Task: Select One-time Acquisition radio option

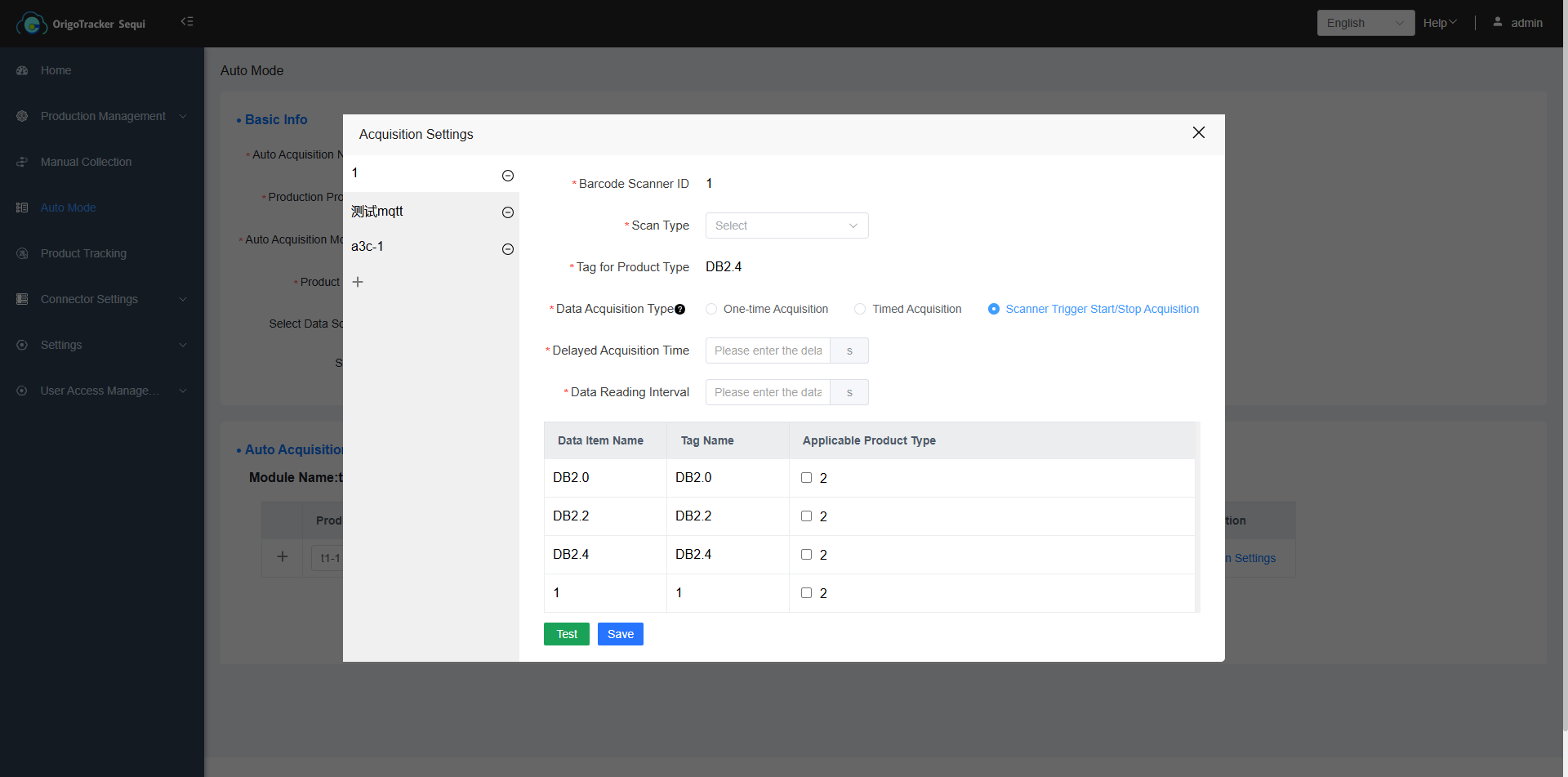Action: pos(711,309)
